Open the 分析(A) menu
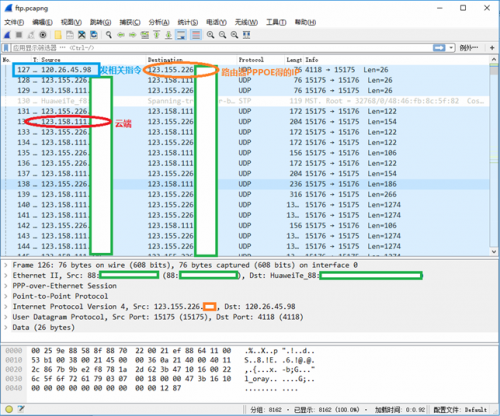Viewport: 500px width, 416px height. click(x=159, y=22)
